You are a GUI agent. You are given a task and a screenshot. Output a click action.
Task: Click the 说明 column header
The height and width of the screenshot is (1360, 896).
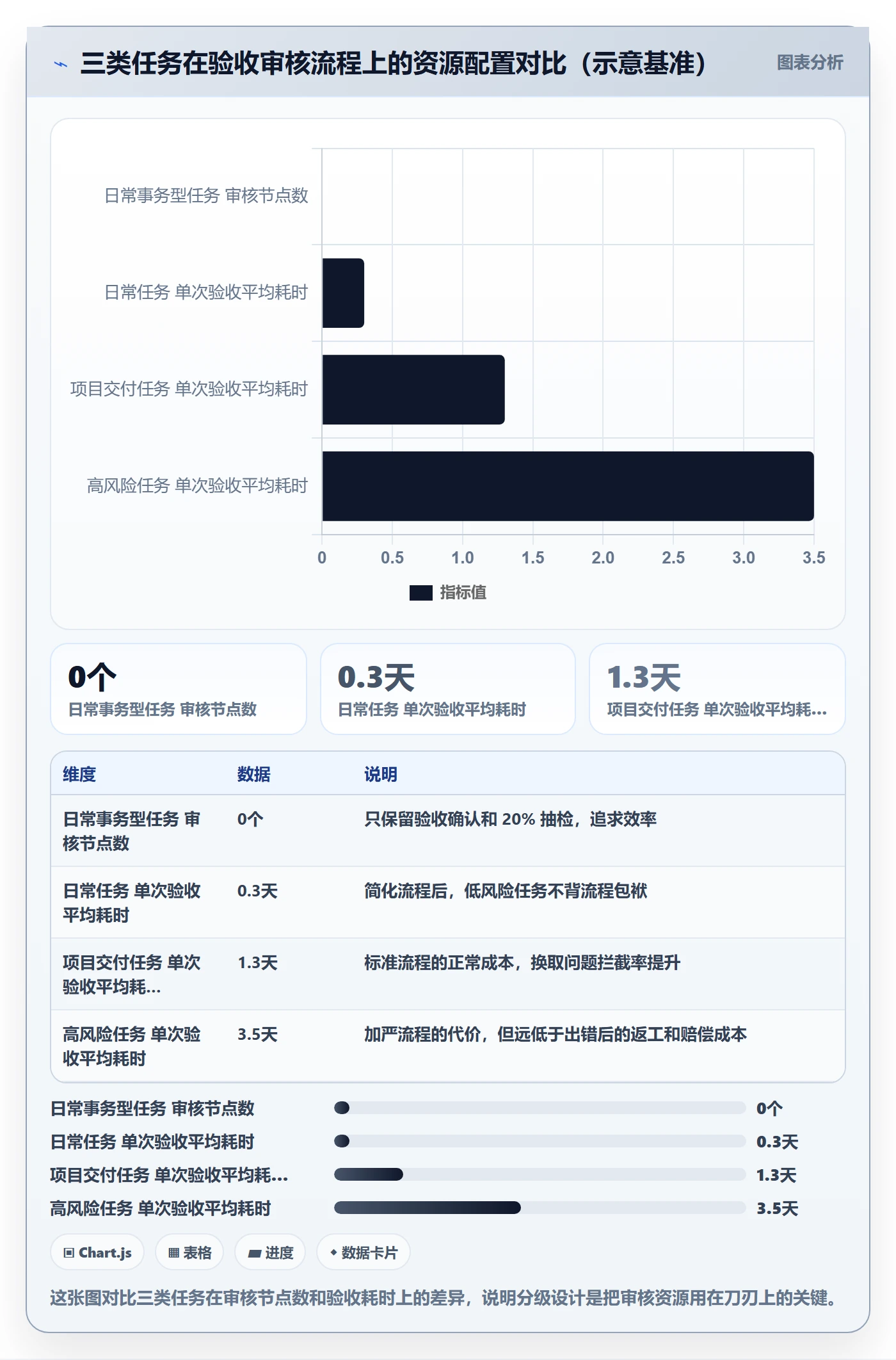pos(381,774)
